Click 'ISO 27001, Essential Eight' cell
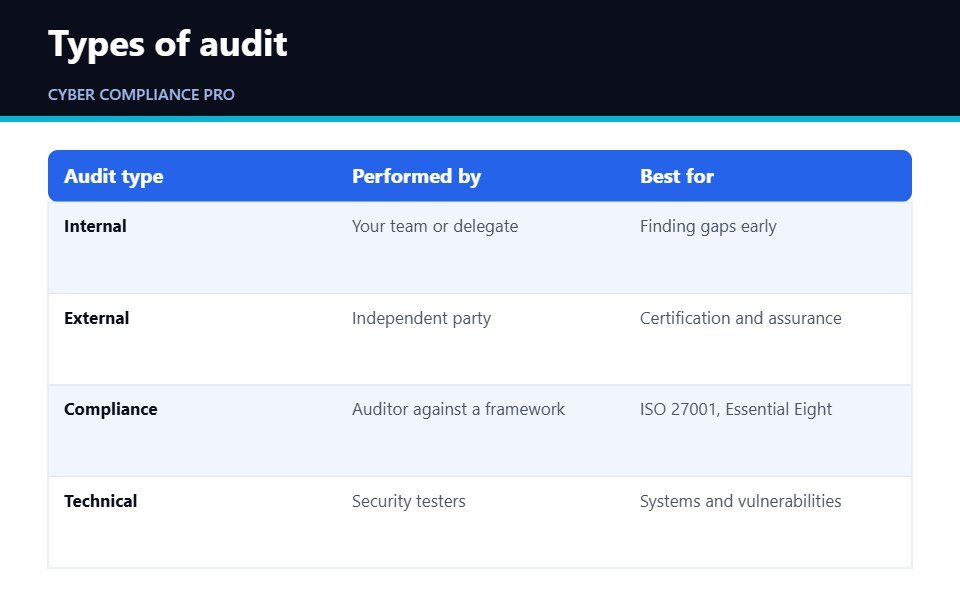960x608 pixels. pyautogui.click(x=735, y=410)
